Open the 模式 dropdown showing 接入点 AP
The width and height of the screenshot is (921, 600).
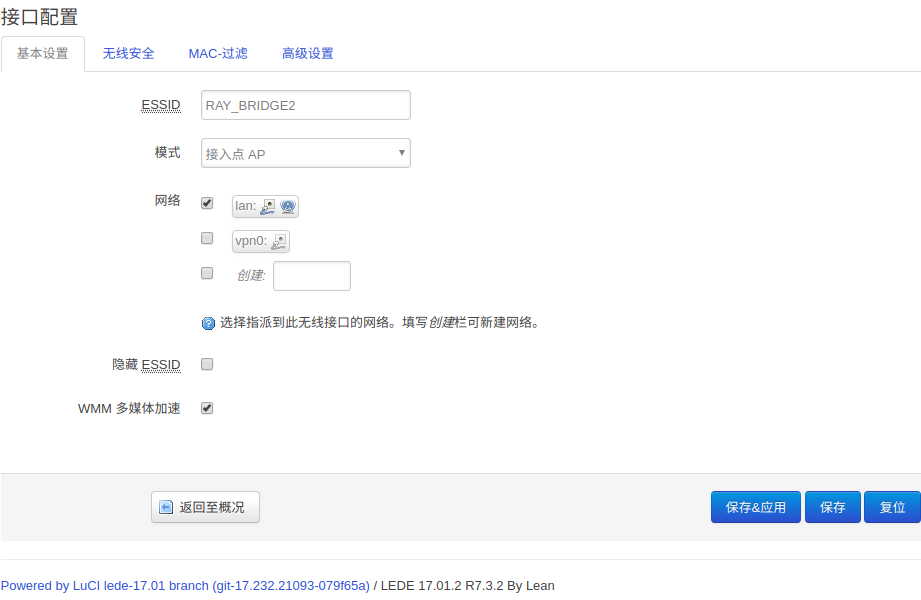[x=305, y=153]
